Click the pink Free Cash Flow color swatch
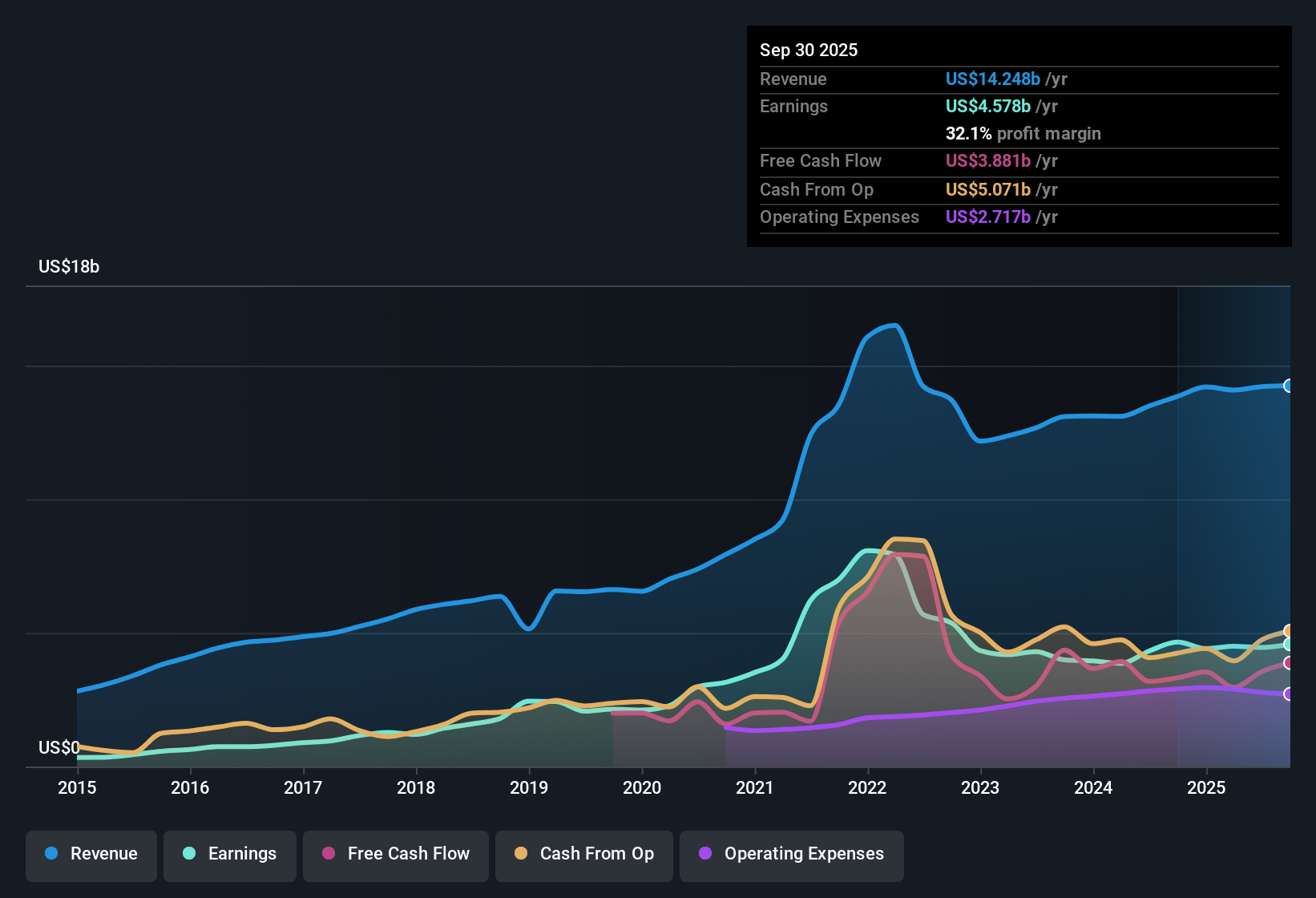 tap(329, 854)
